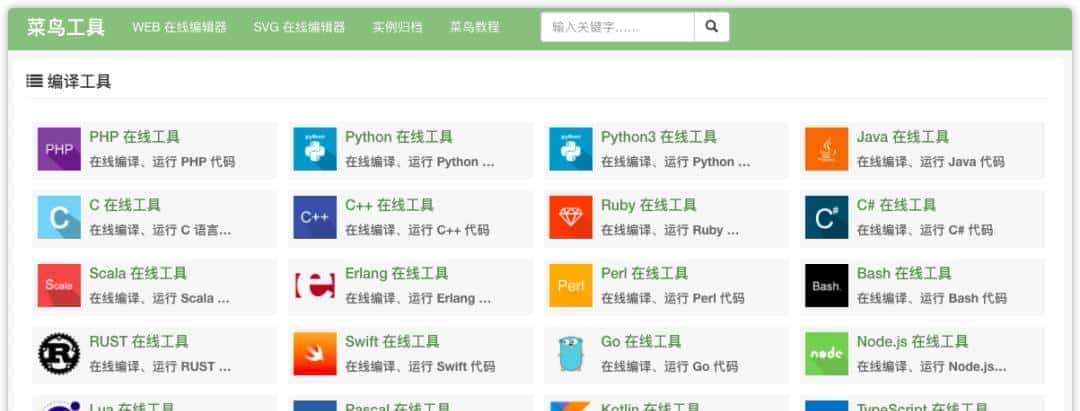Click the Go gopher mascot icon
Image resolution: width=1080 pixels, height=411 pixels.
click(570, 353)
